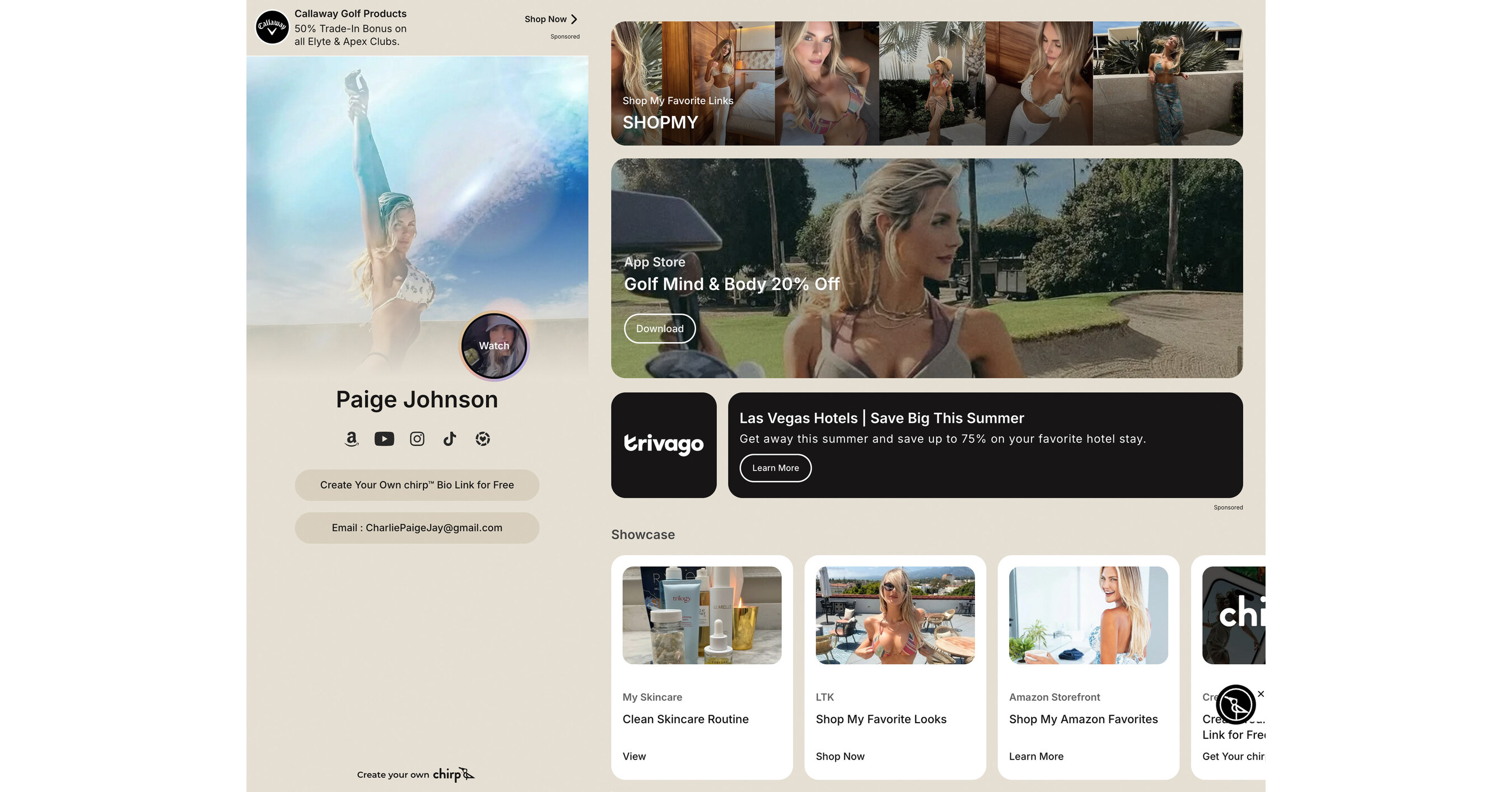The image size is (1512, 792).
Task: Click the App Store label on golf banner
Action: 655,262
